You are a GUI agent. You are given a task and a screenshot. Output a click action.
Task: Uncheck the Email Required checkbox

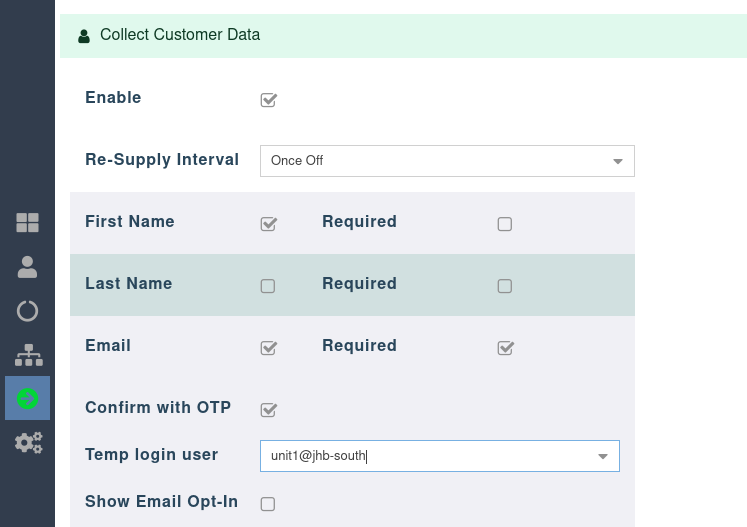click(x=505, y=348)
